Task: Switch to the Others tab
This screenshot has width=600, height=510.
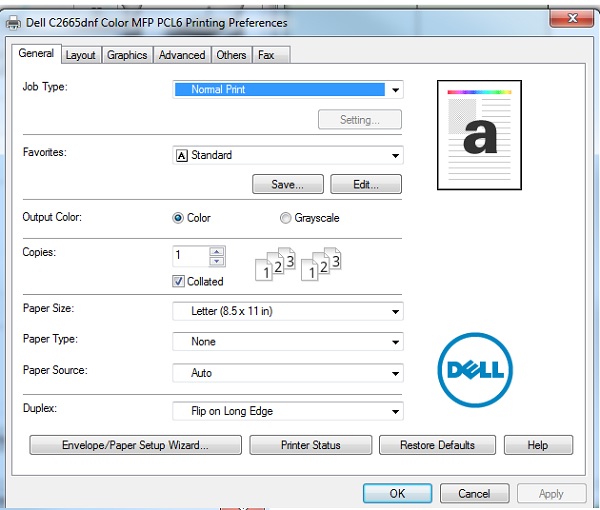Action: click(231, 55)
